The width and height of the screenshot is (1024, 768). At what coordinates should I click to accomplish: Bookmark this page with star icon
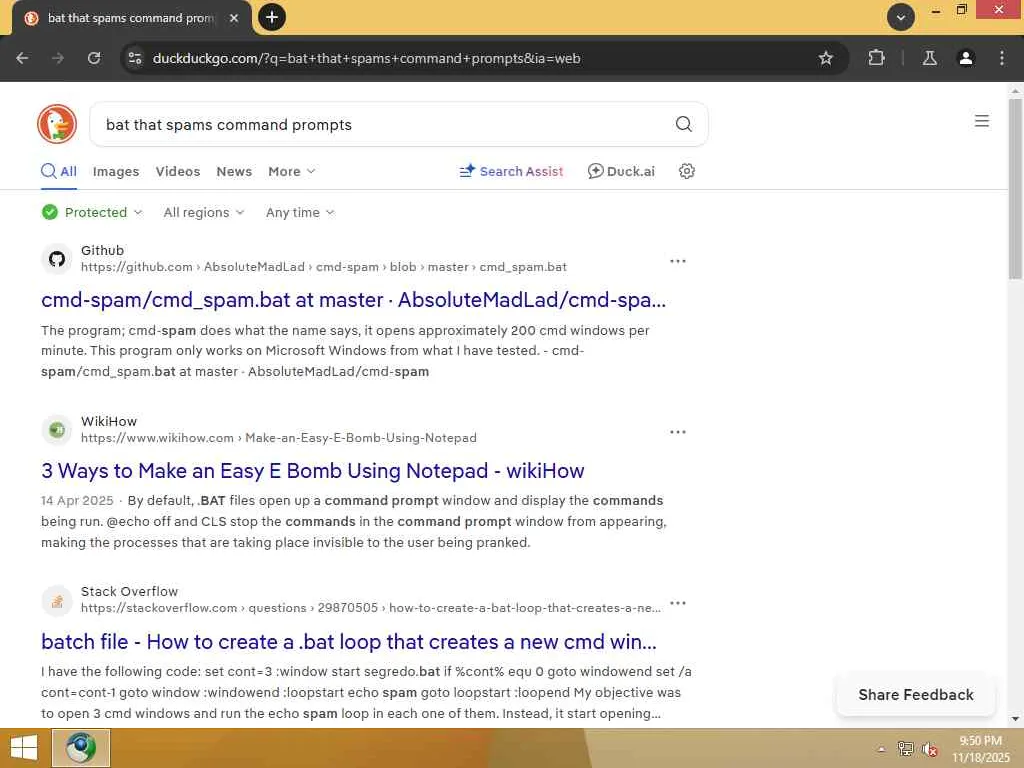click(x=825, y=58)
